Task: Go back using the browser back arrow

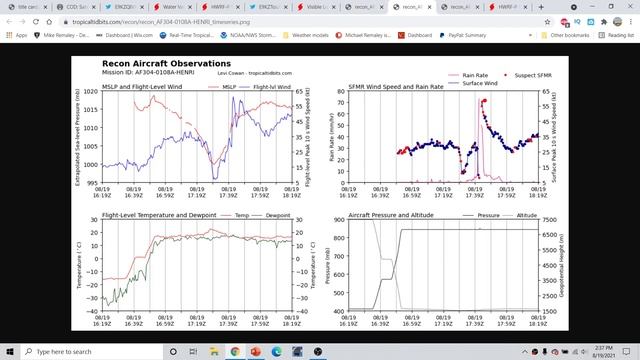Action: tap(9, 22)
